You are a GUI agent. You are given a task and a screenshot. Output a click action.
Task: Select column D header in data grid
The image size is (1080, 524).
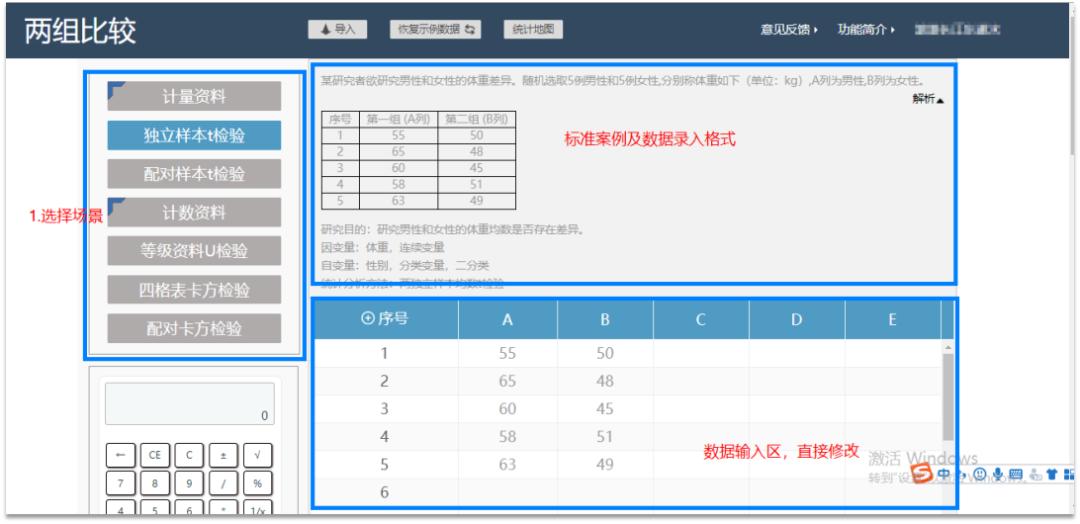[796, 320]
